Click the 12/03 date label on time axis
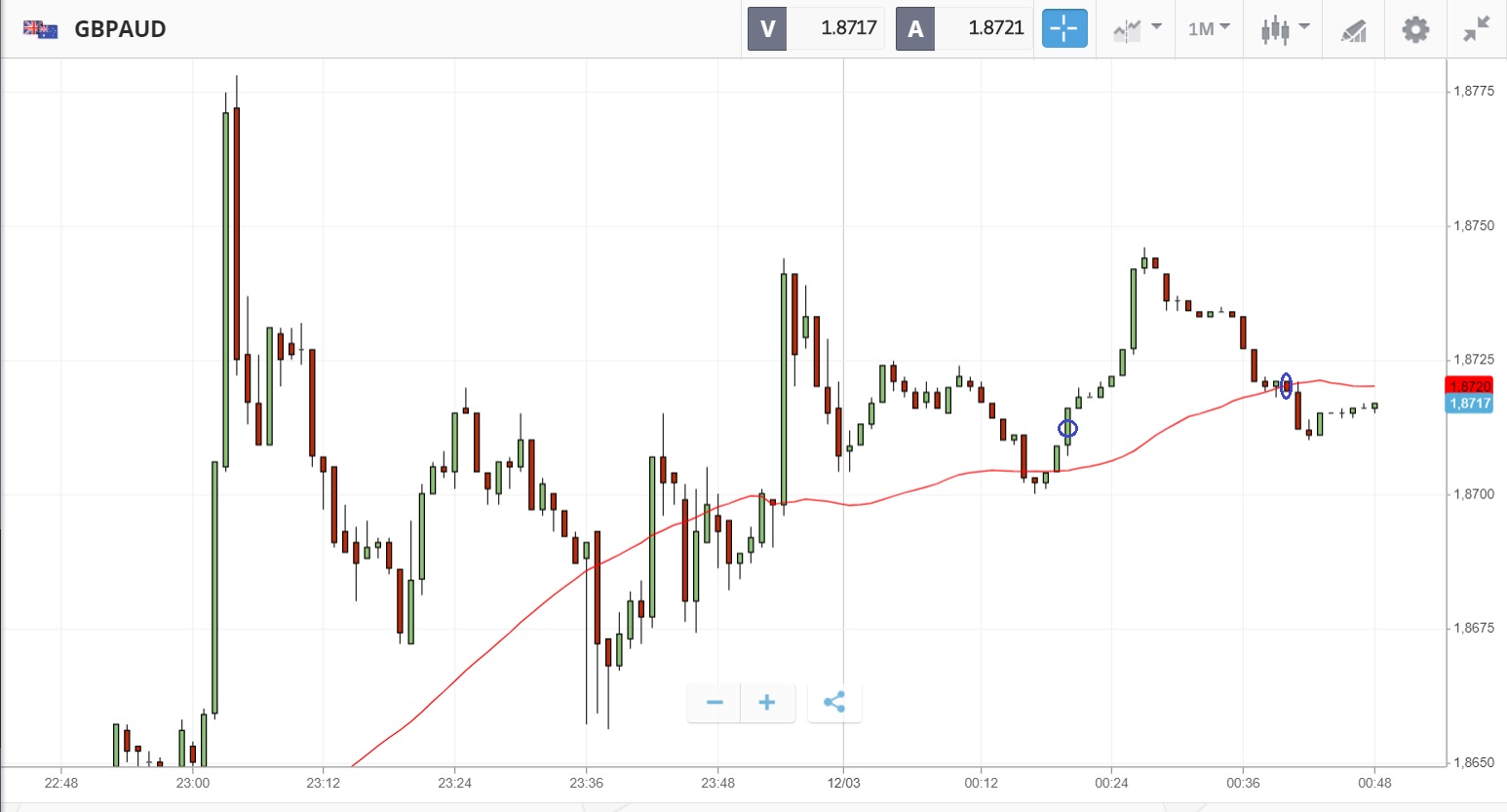 pyautogui.click(x=844, y=783)
